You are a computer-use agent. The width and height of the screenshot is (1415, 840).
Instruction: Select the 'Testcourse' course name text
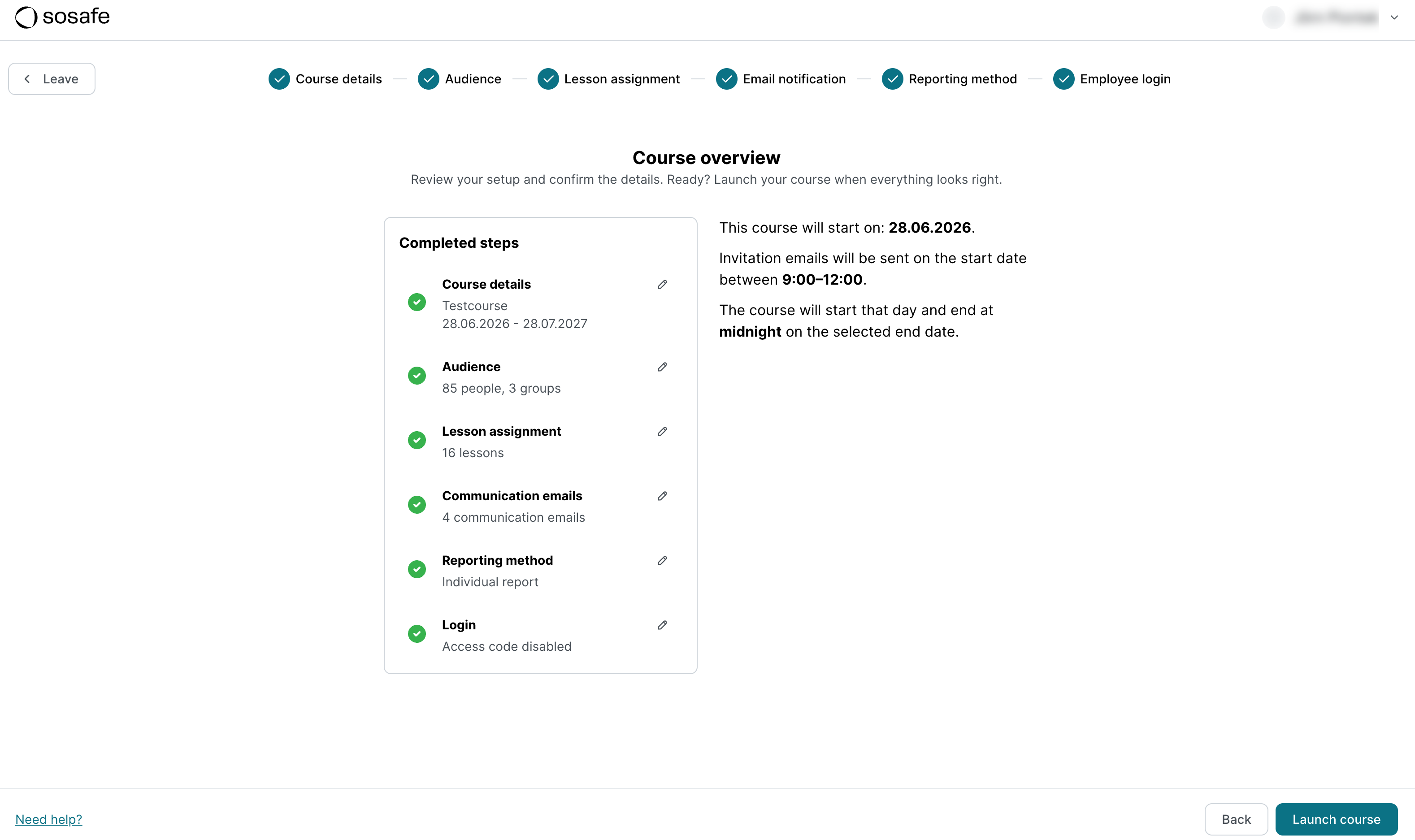click(475, 306)
